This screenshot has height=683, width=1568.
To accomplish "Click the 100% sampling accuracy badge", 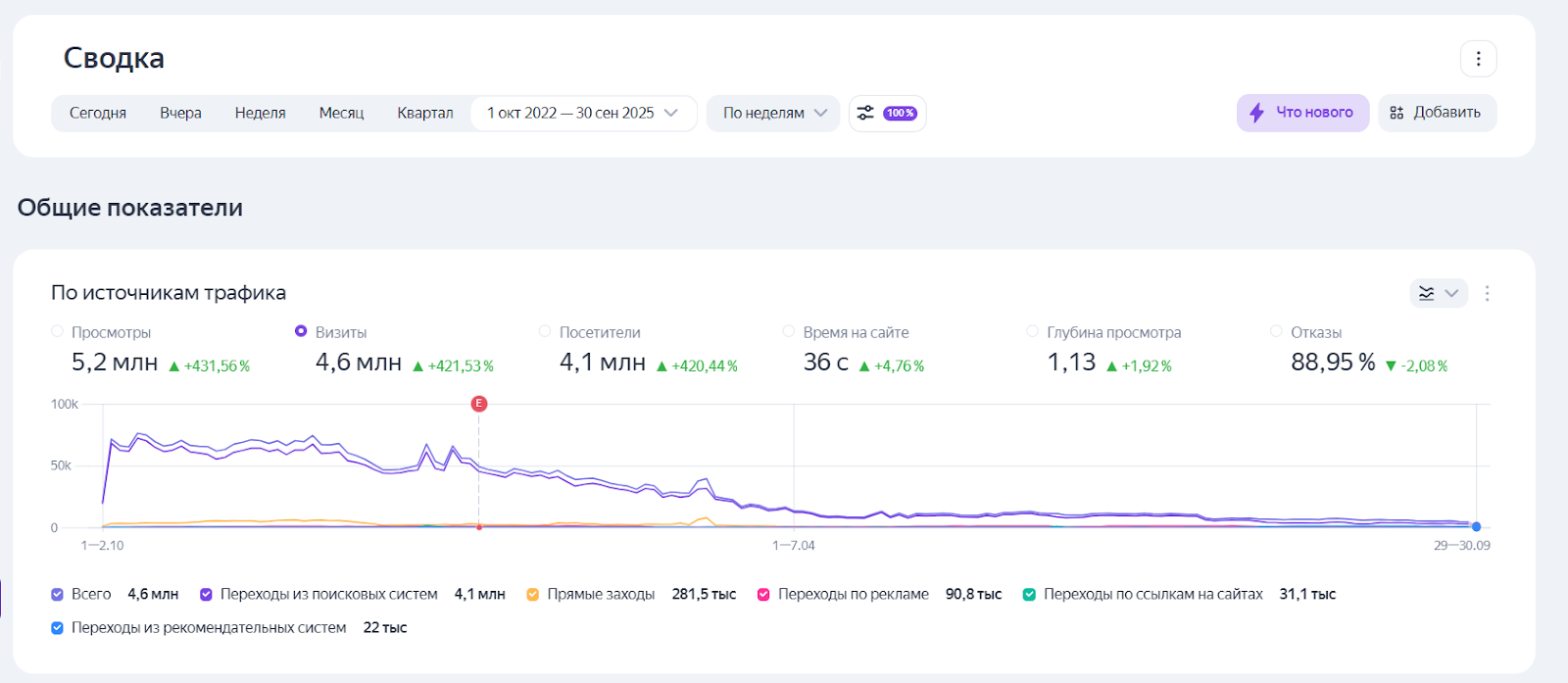I will [900, 113].
